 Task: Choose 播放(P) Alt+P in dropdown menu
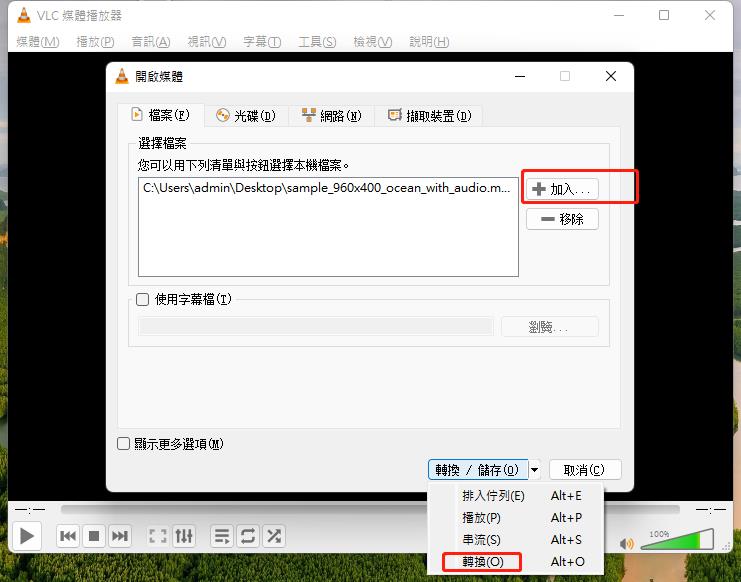point(516,518)
